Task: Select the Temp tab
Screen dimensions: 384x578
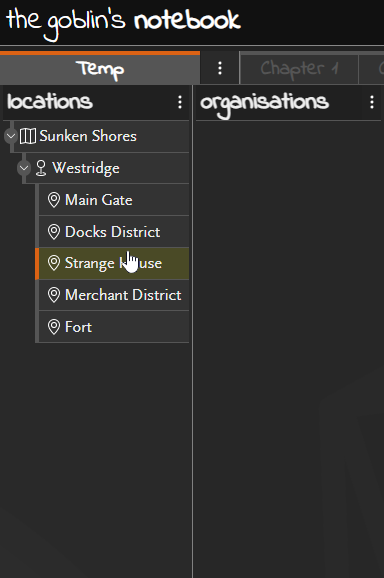Action: click(100, 69)
